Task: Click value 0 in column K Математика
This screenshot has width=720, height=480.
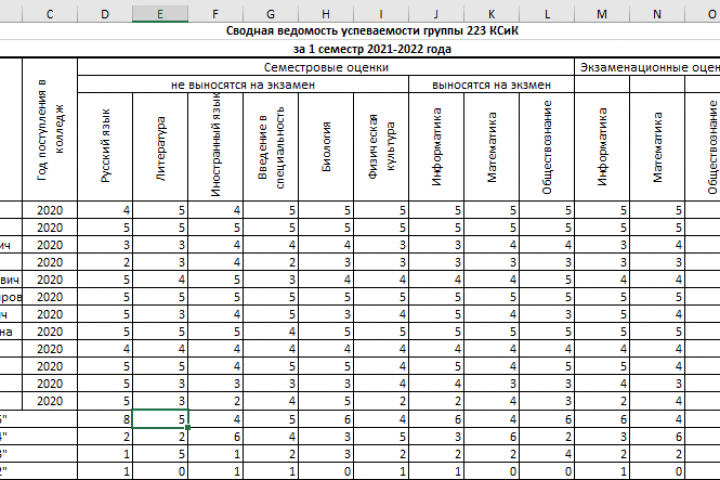Action: [x=492, y=471]
